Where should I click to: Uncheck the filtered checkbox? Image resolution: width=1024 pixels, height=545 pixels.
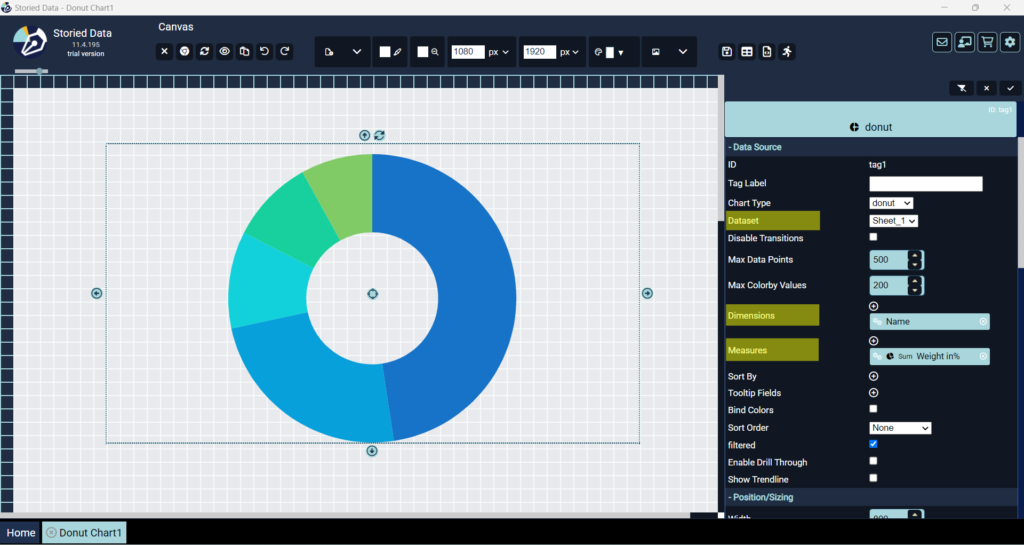[873, 444]
